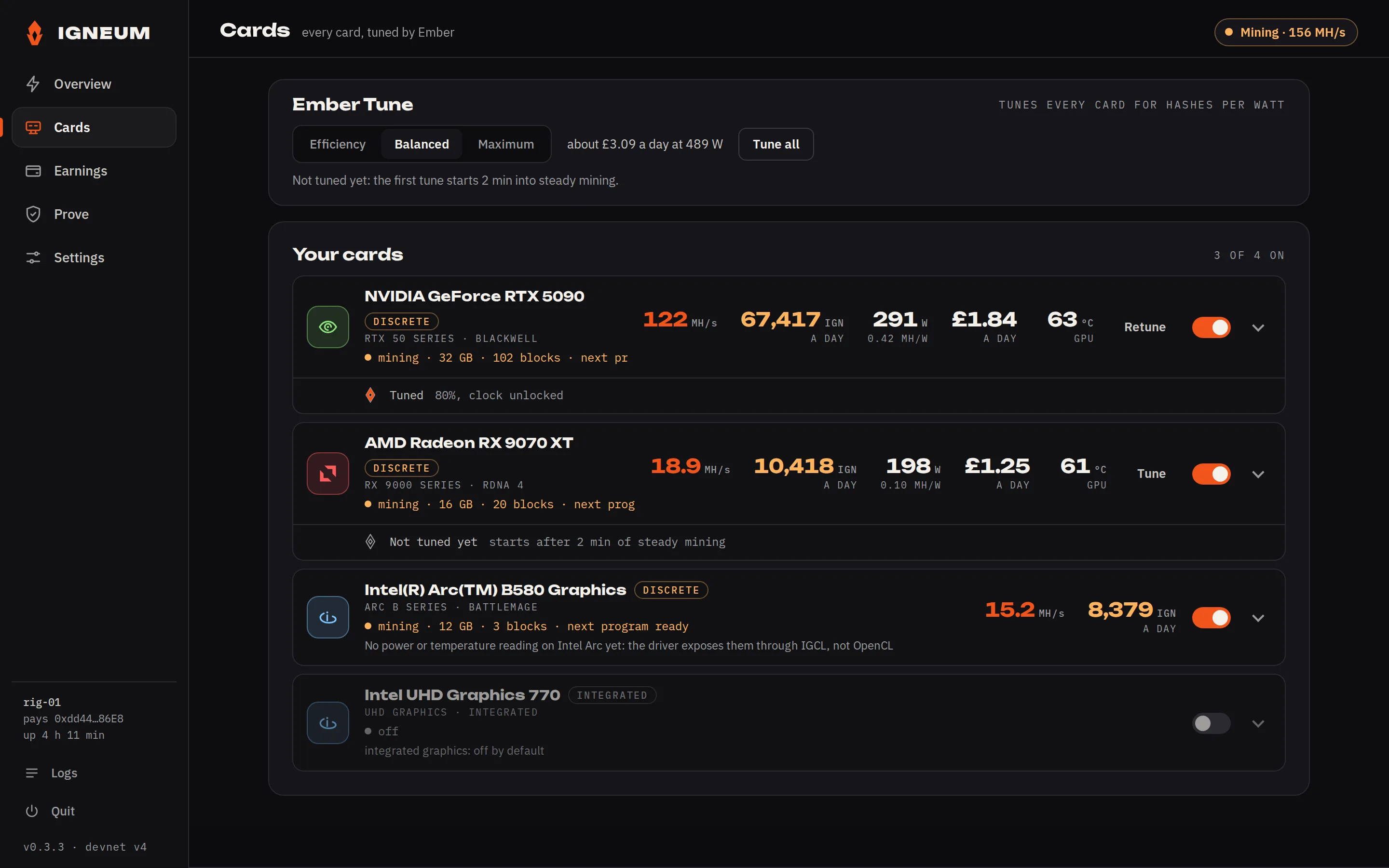Toggle the AMD Radeon RX 9070 XT switch
The height and width of the screenshot is (868, 1389).
point(1211,474)
